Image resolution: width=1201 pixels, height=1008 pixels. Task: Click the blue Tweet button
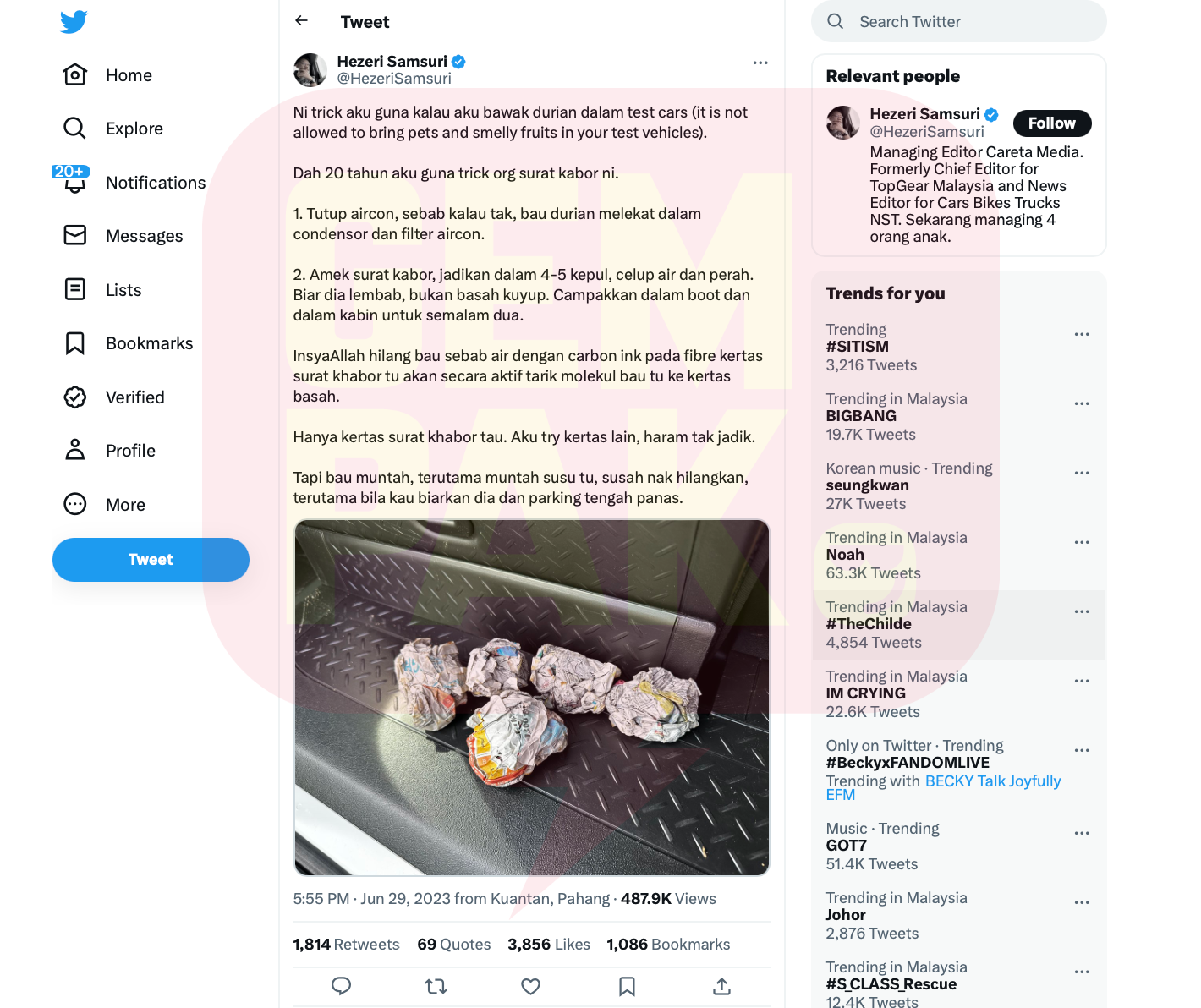151,560
